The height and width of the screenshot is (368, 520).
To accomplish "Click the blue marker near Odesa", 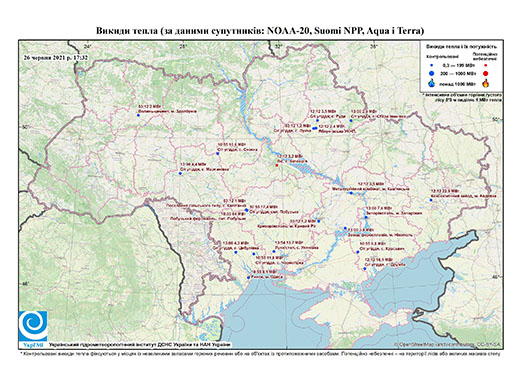I will [248, 277].
